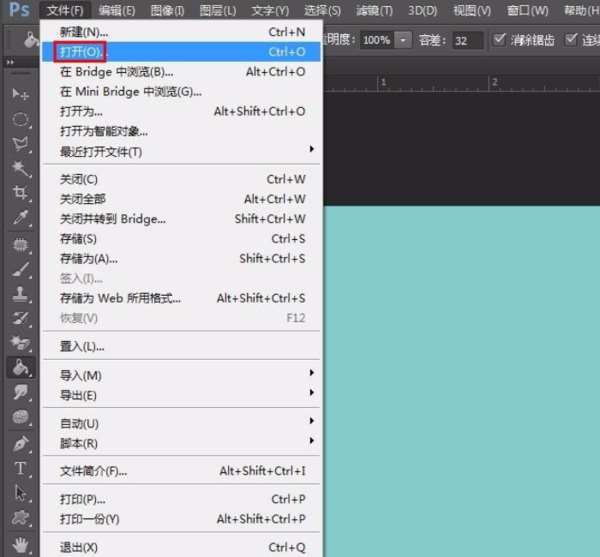Screen dimensions: 600x557
Task: Choose 关闭并转到 Bridge... entry
Action: click(x=181, y=219)
